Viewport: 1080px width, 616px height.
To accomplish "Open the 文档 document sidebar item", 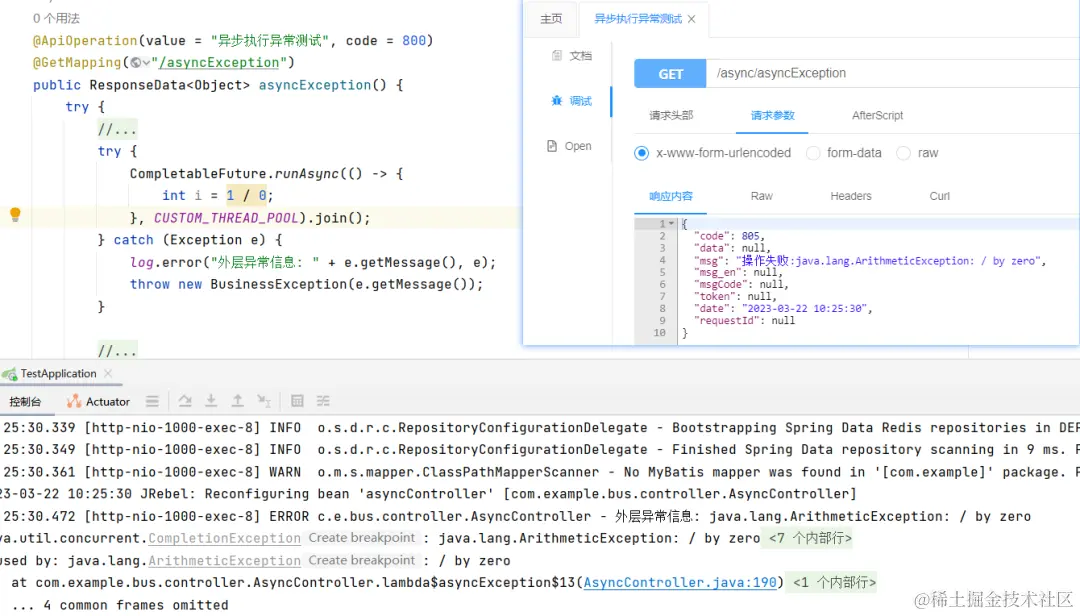I will tap(572, 56).
